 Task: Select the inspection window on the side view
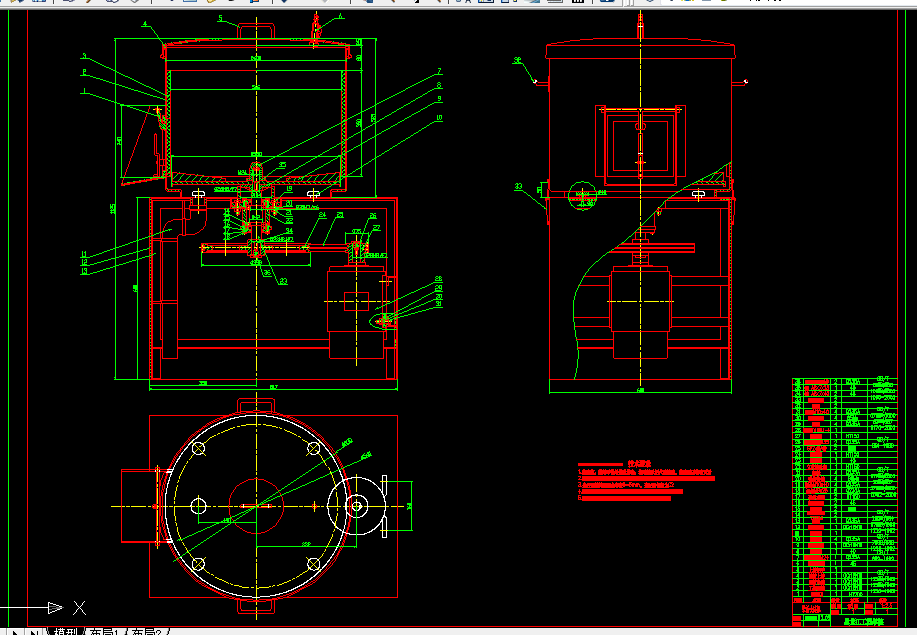point(640,143)
